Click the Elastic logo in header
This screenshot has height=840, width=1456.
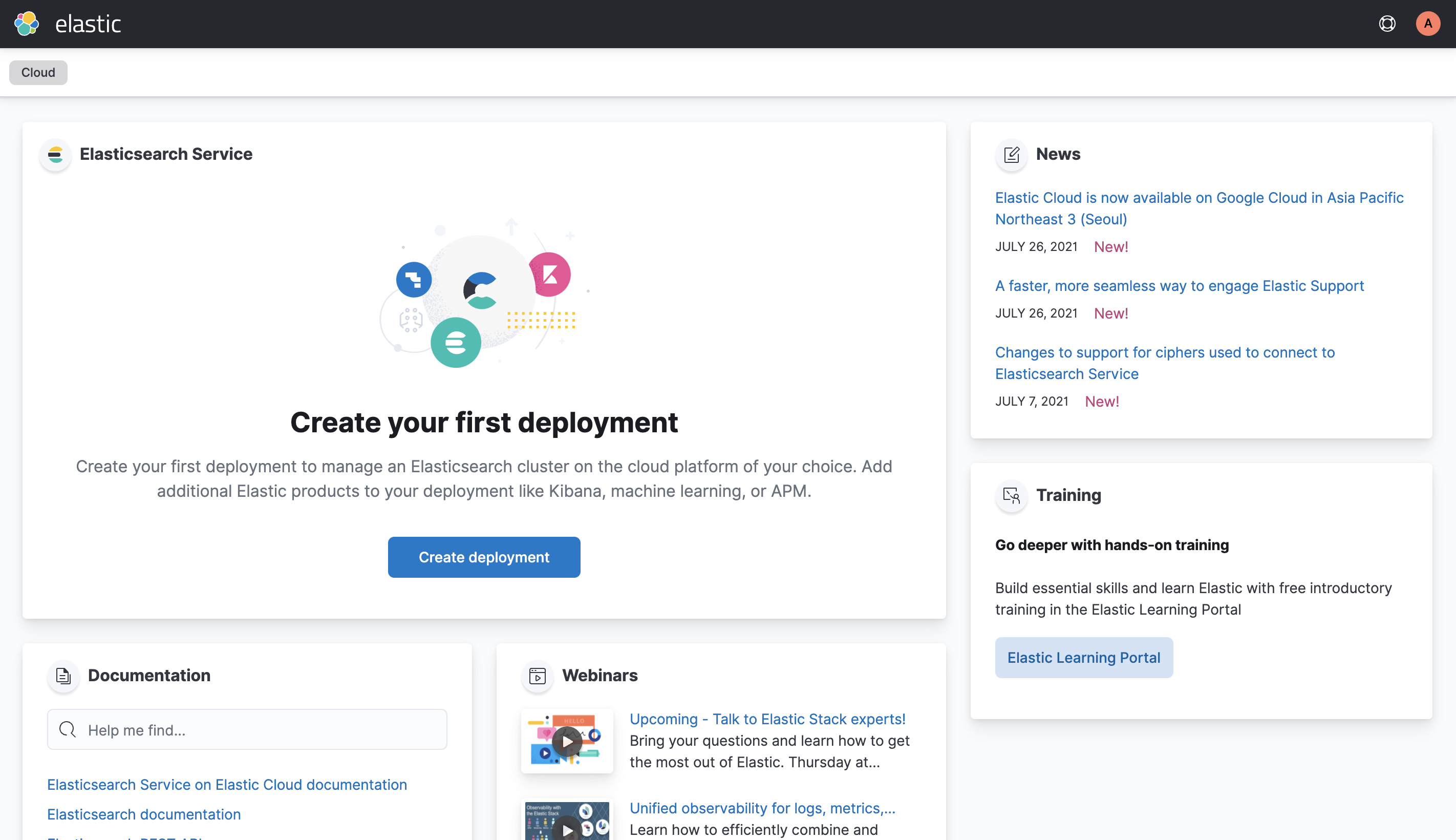27,24
